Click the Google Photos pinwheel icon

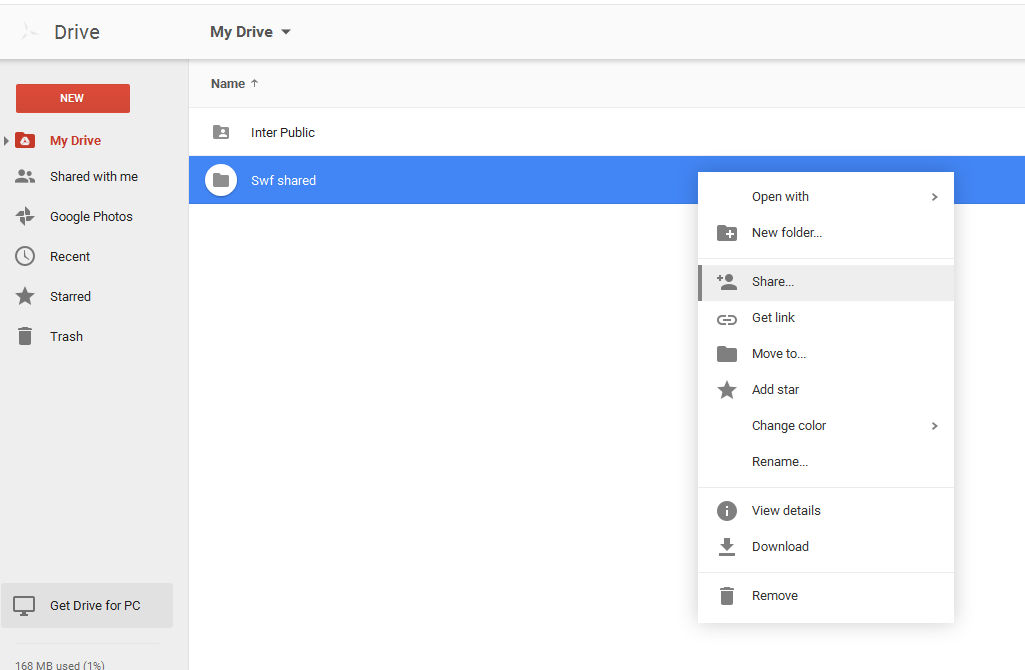coord(25,216)
